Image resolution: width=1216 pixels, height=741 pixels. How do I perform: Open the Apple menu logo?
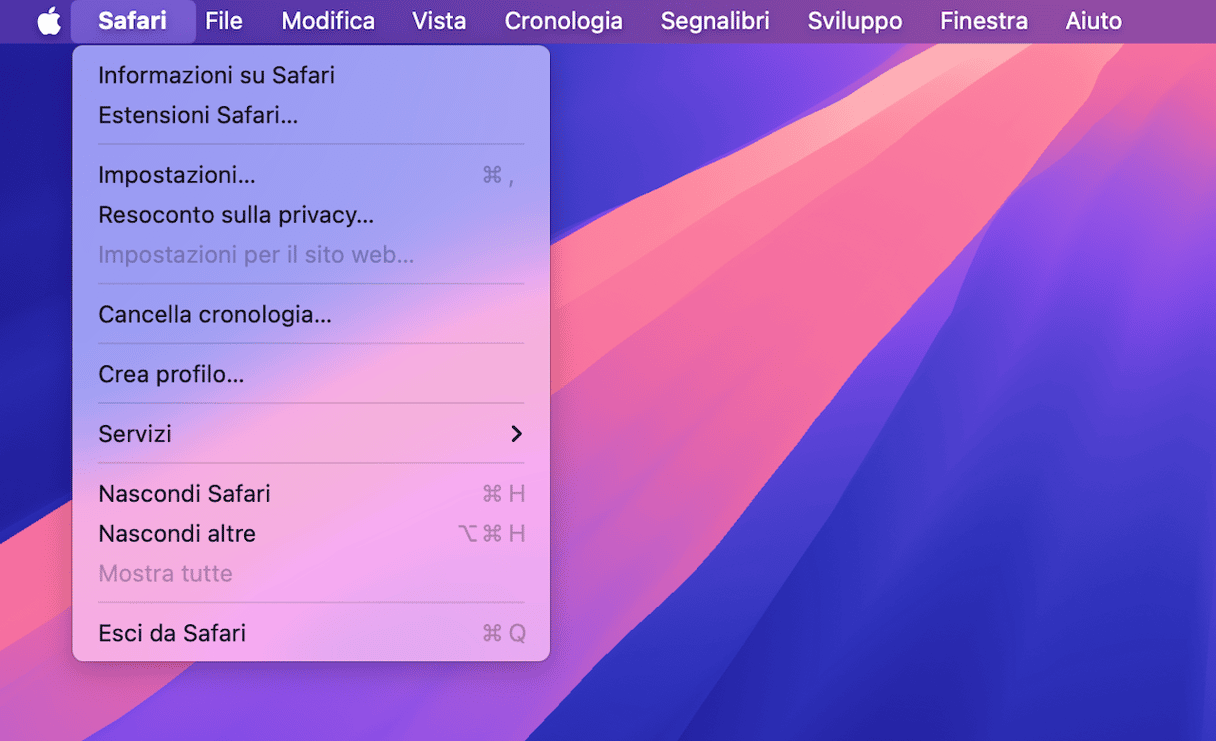[x=49, y=21]
